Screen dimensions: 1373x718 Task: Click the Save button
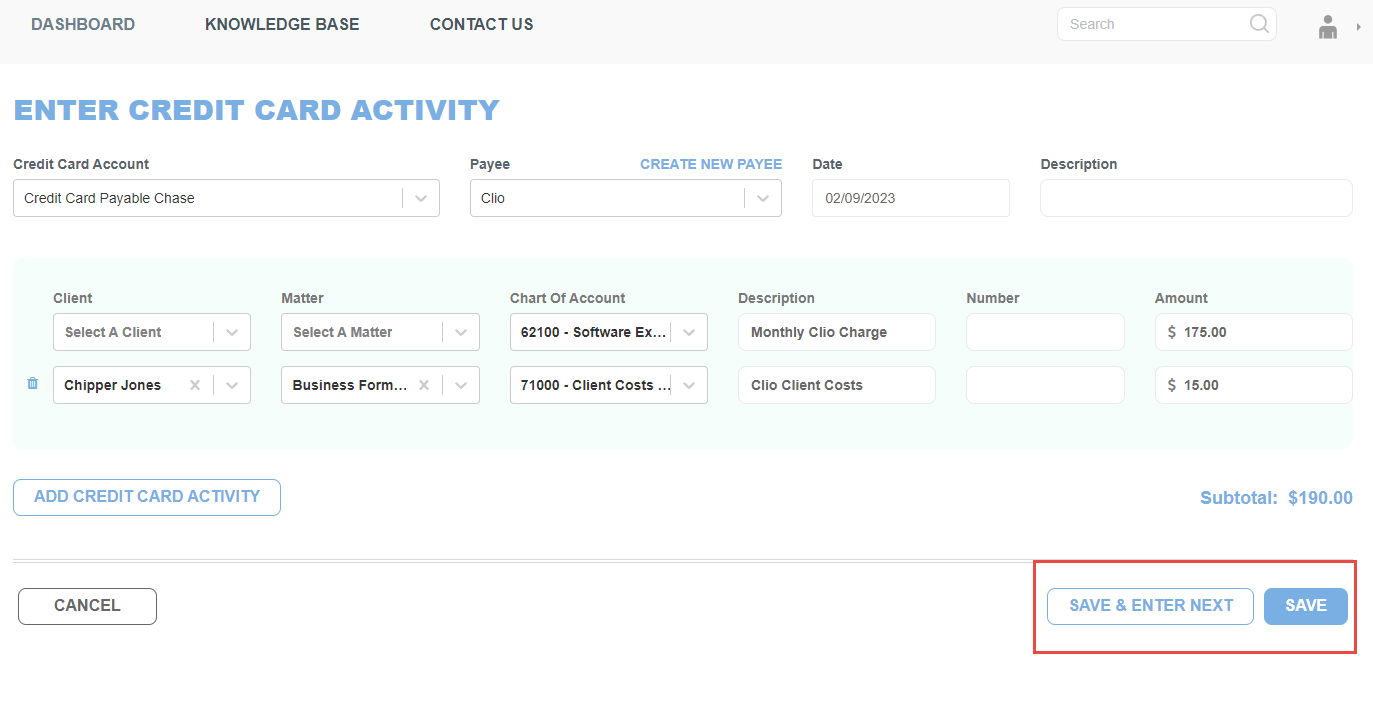tap(1306, 606)
